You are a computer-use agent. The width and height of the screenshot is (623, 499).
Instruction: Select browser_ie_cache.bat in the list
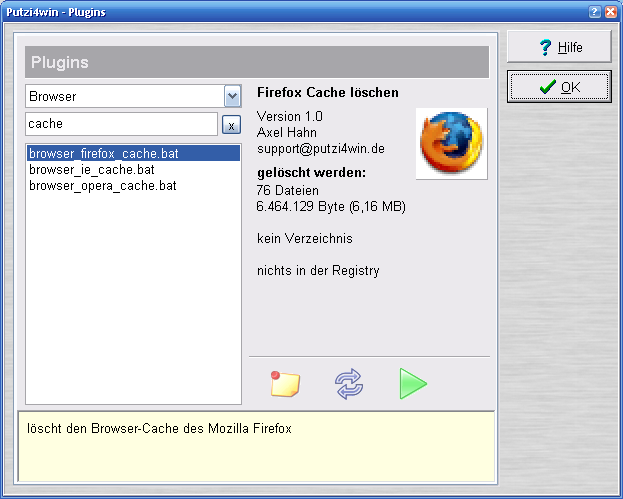(x=134, y=170)
